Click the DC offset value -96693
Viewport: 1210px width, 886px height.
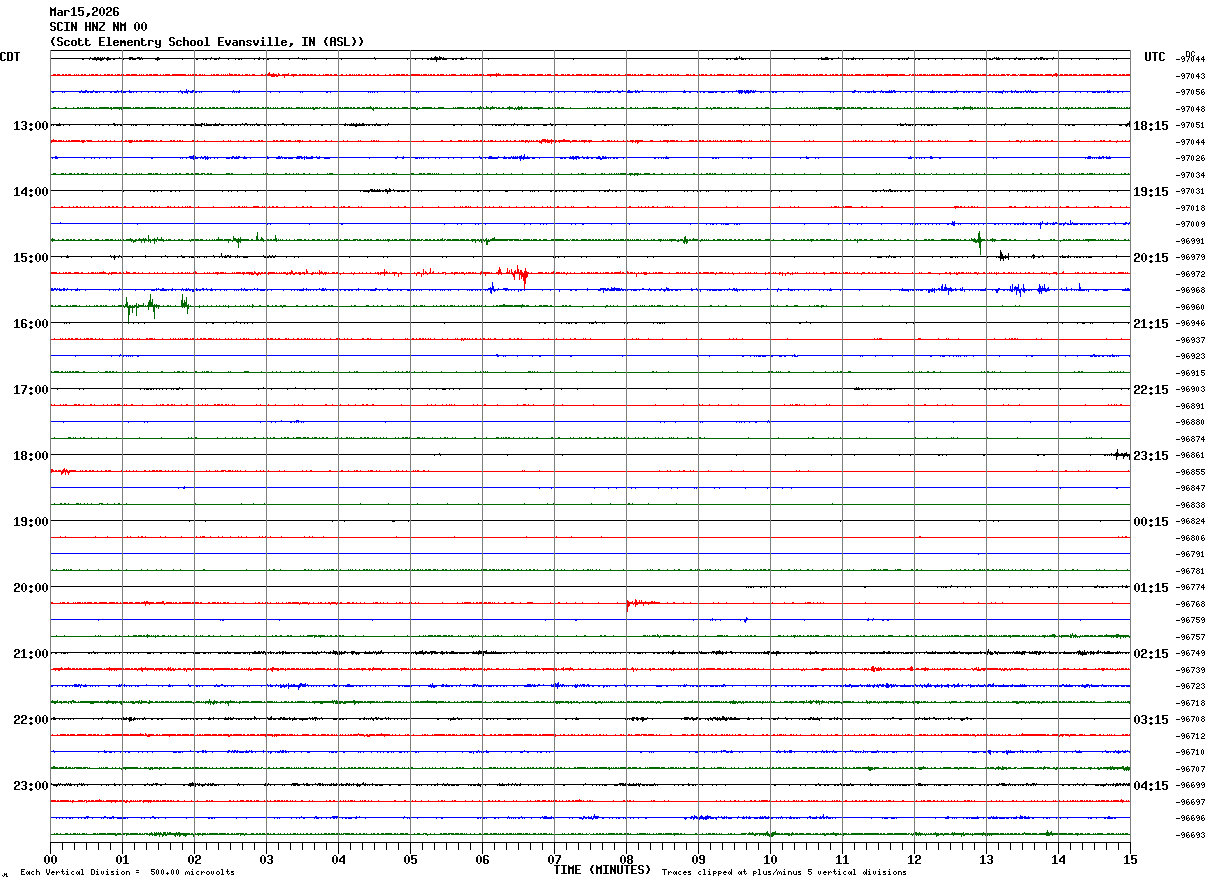coord(1190,835)
